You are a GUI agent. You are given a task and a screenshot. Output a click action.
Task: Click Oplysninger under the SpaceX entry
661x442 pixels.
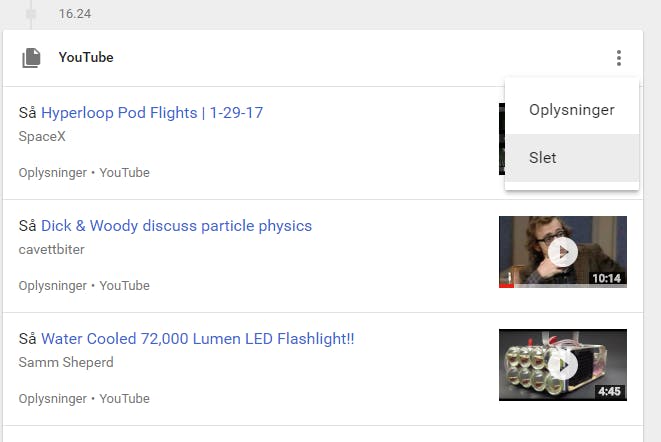[53, 173]
